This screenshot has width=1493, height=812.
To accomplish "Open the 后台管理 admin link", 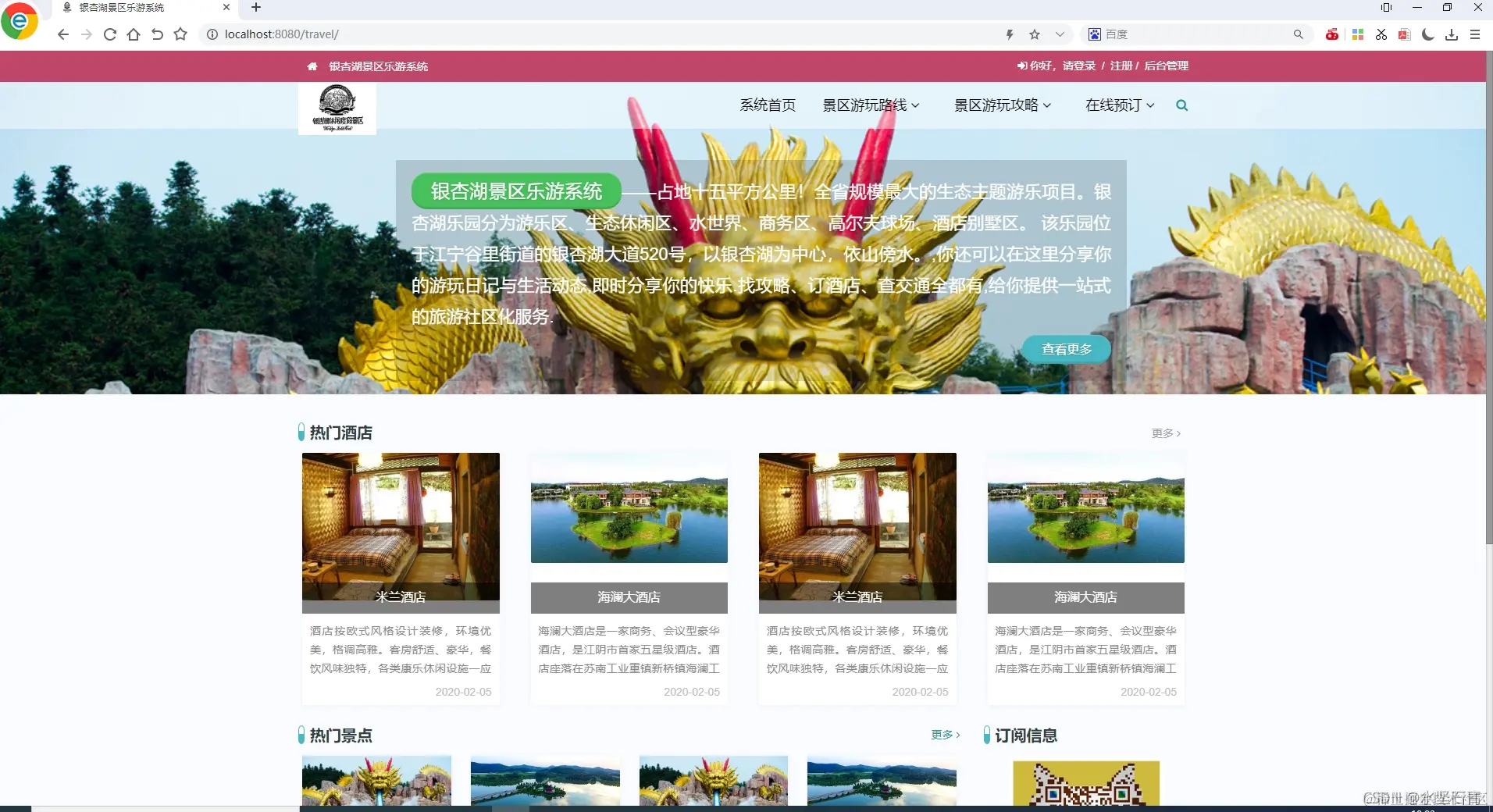I will coord(1166,66).
